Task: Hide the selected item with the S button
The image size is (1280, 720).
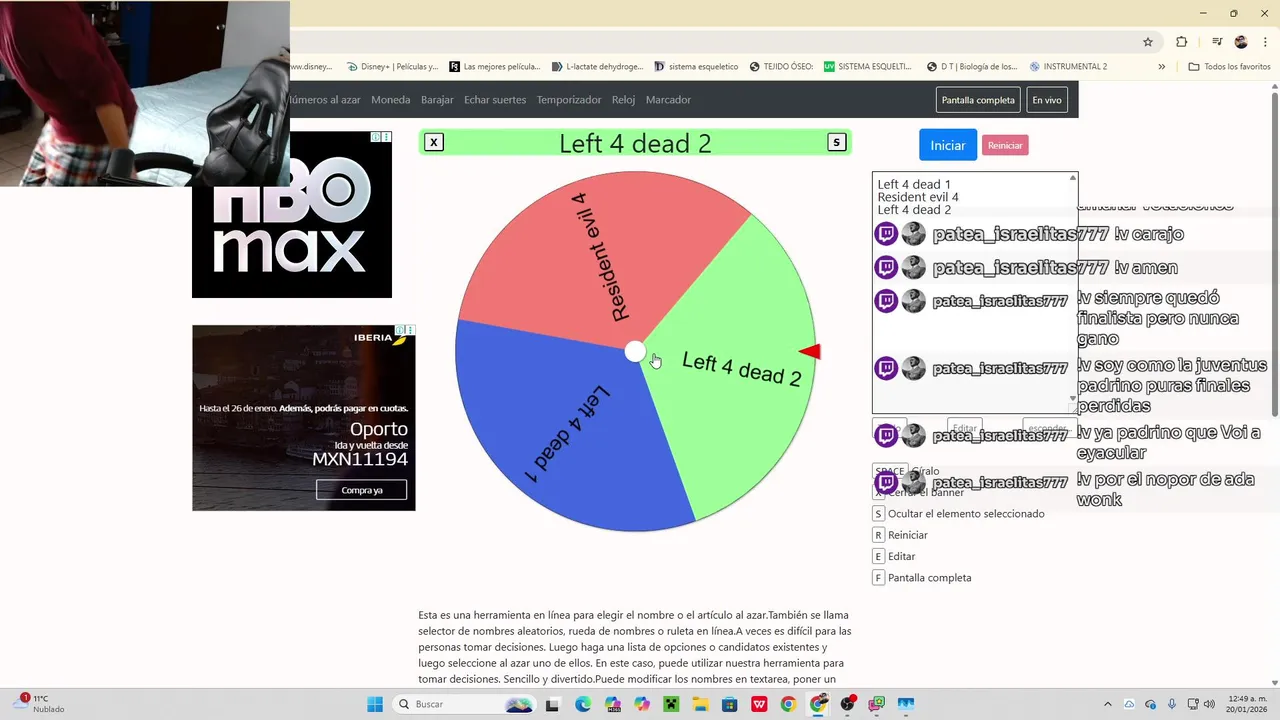Action: click(x=837, y=142)
